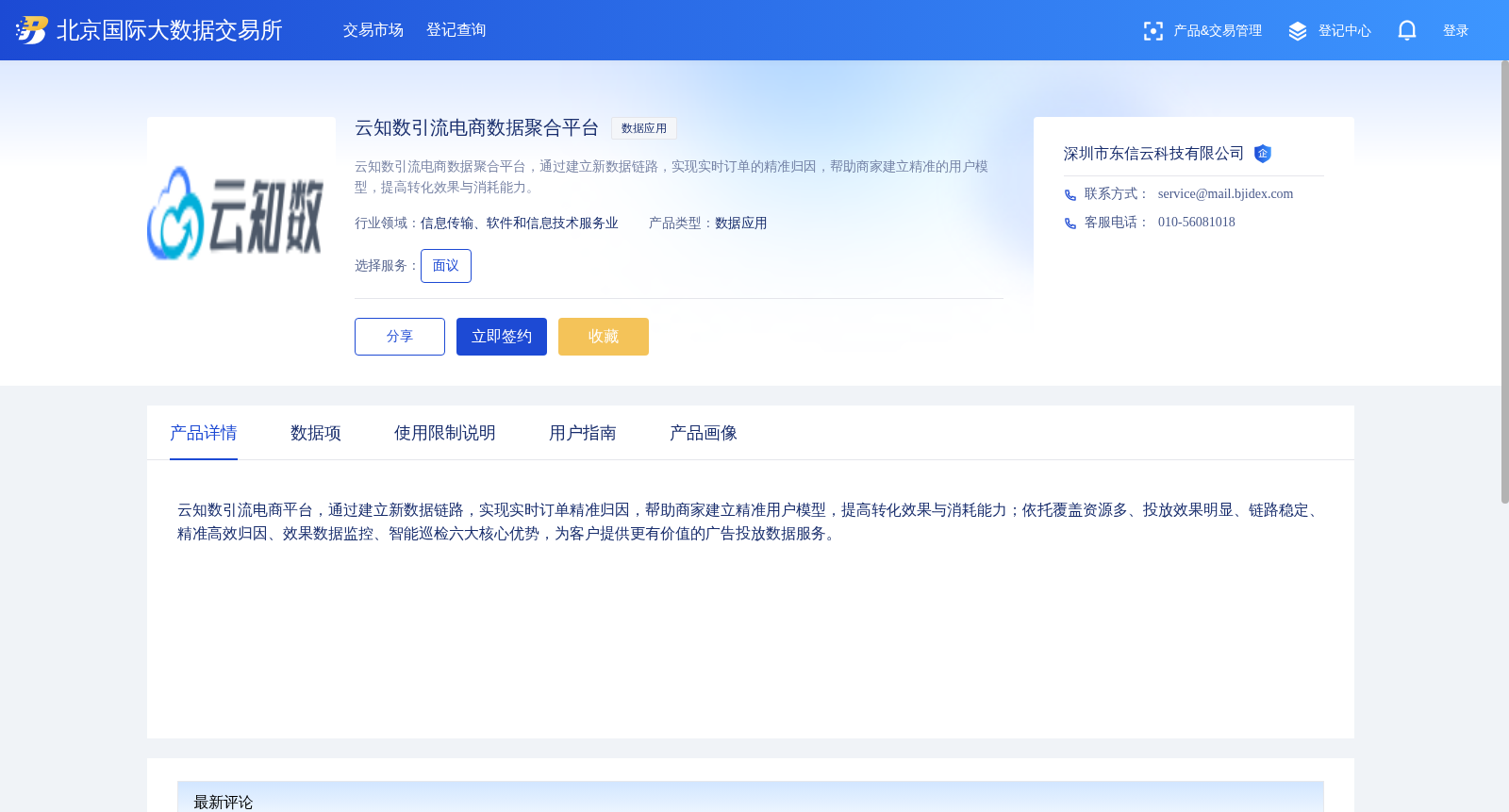Click company name 深圳市东信云科技有限公司
The height and width of the screenshot is (812, 1509).
click(x=1153, y=154)
